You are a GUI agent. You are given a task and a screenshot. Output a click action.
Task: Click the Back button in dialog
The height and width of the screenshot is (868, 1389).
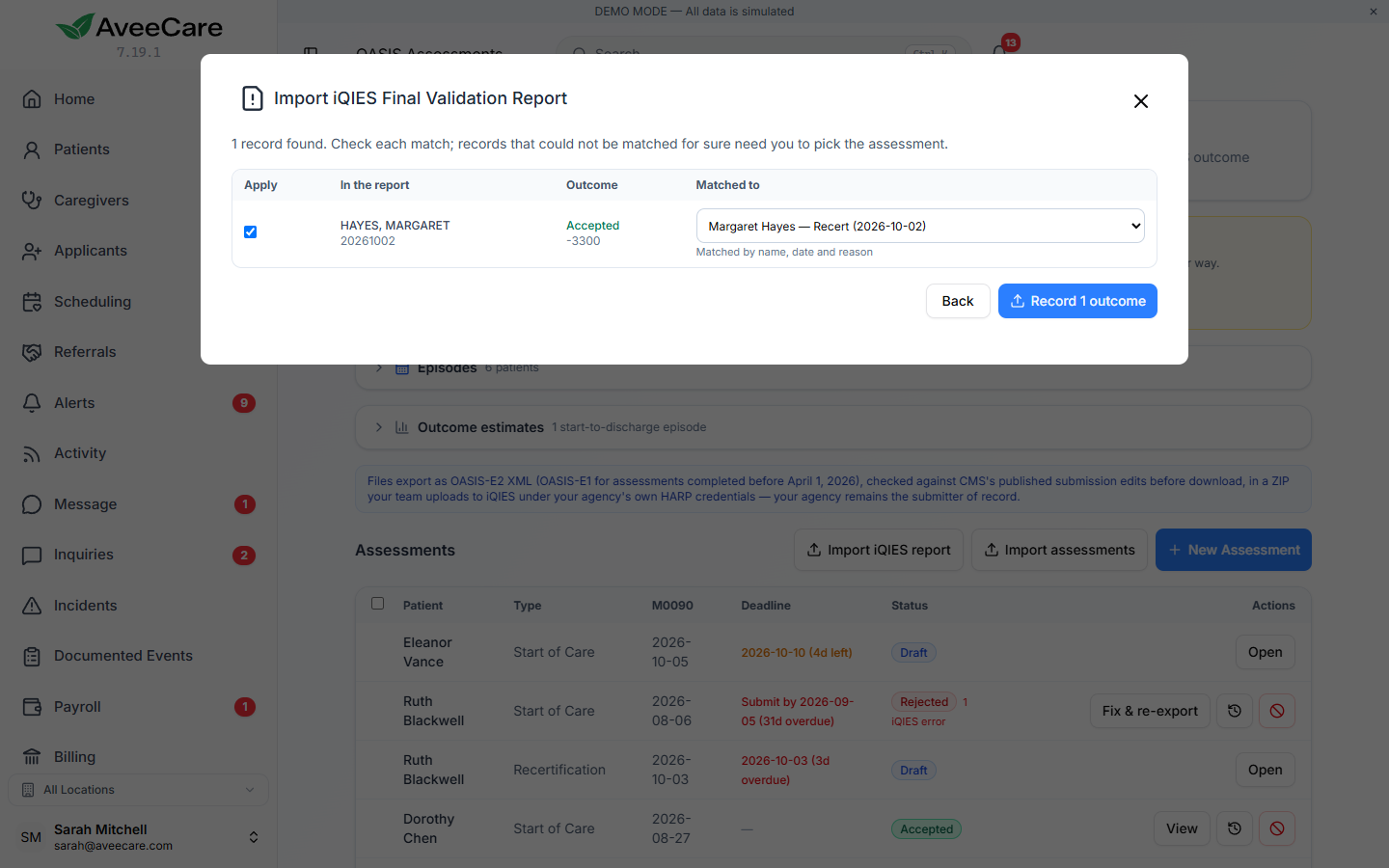point(958,301)
